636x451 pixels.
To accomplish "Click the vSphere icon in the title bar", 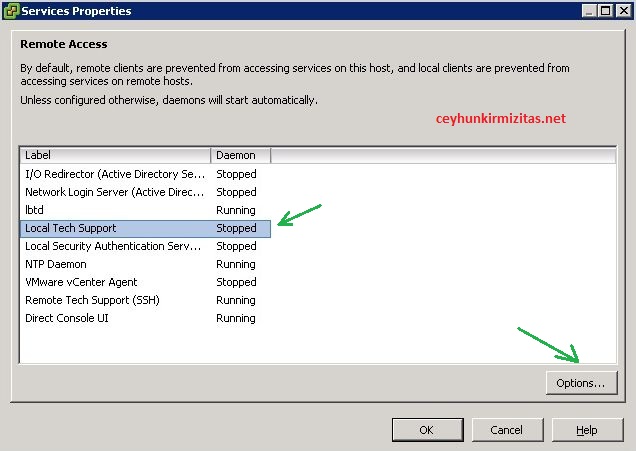I will [x=11, y=10].
